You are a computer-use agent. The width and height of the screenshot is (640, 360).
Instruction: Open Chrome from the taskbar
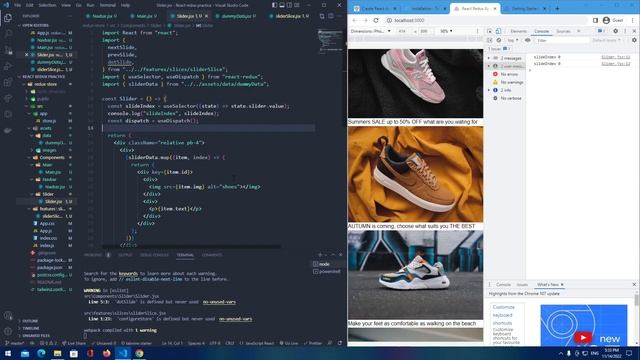tap(139, 353)
